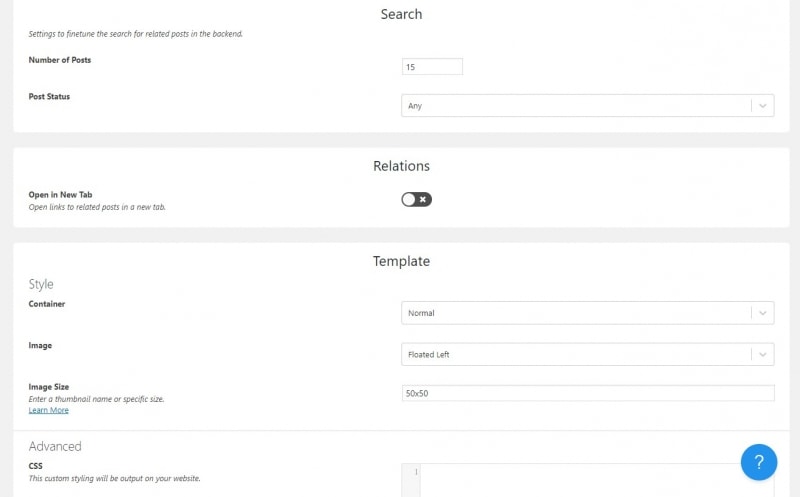Screen dimensions: 800x497
Task: Click the 'Number of Posts' label
Action: point(60,60)
